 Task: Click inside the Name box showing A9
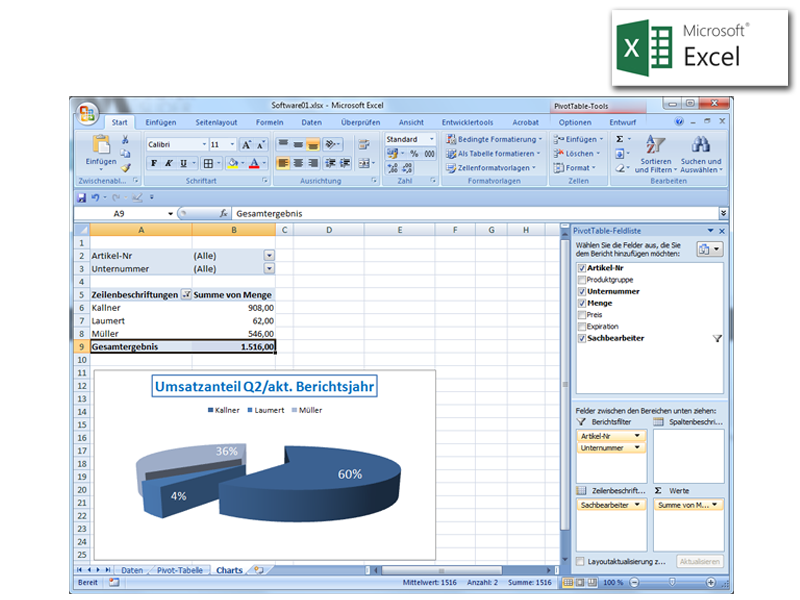click(x=120, y=212)
